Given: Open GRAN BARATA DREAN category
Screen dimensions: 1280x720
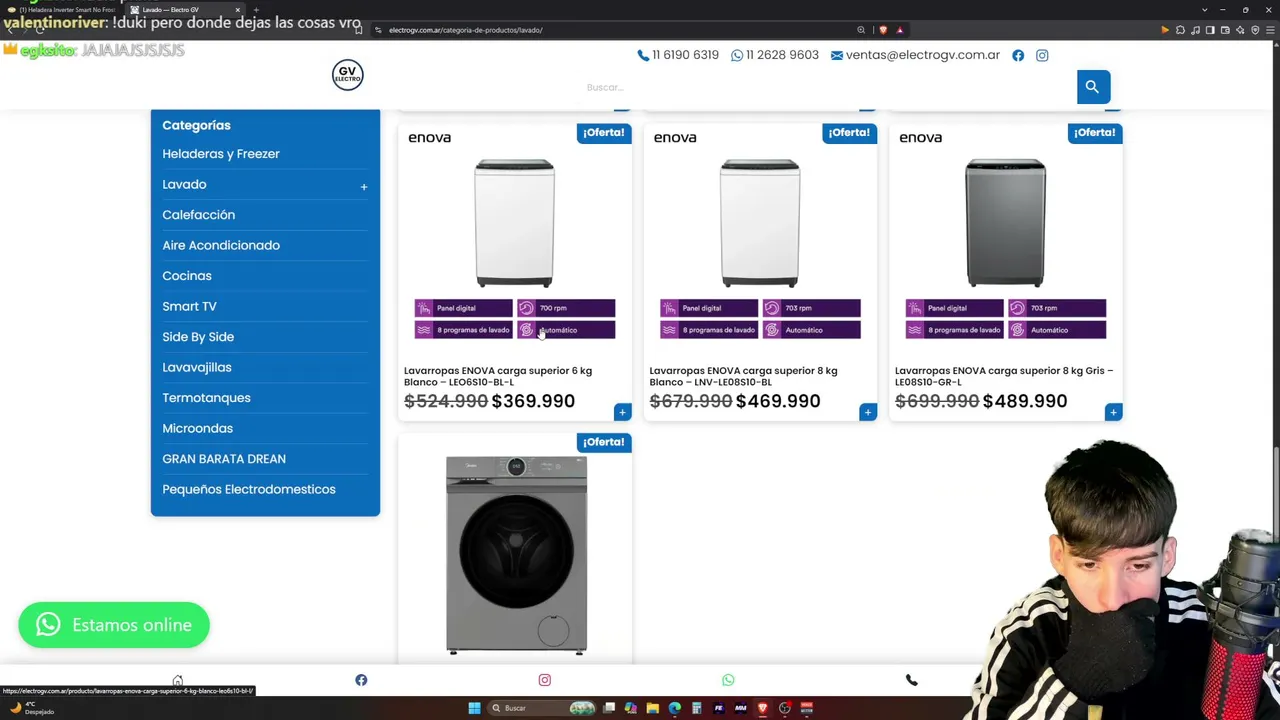Looking at the screenshot, I should (224, 459).
